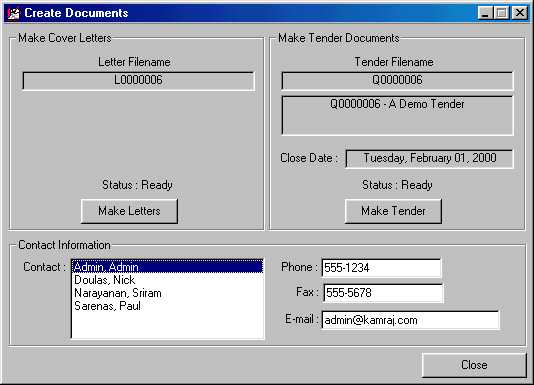Minimize the Create Documents window
The image size is (534, 385).
click(485, 13)
